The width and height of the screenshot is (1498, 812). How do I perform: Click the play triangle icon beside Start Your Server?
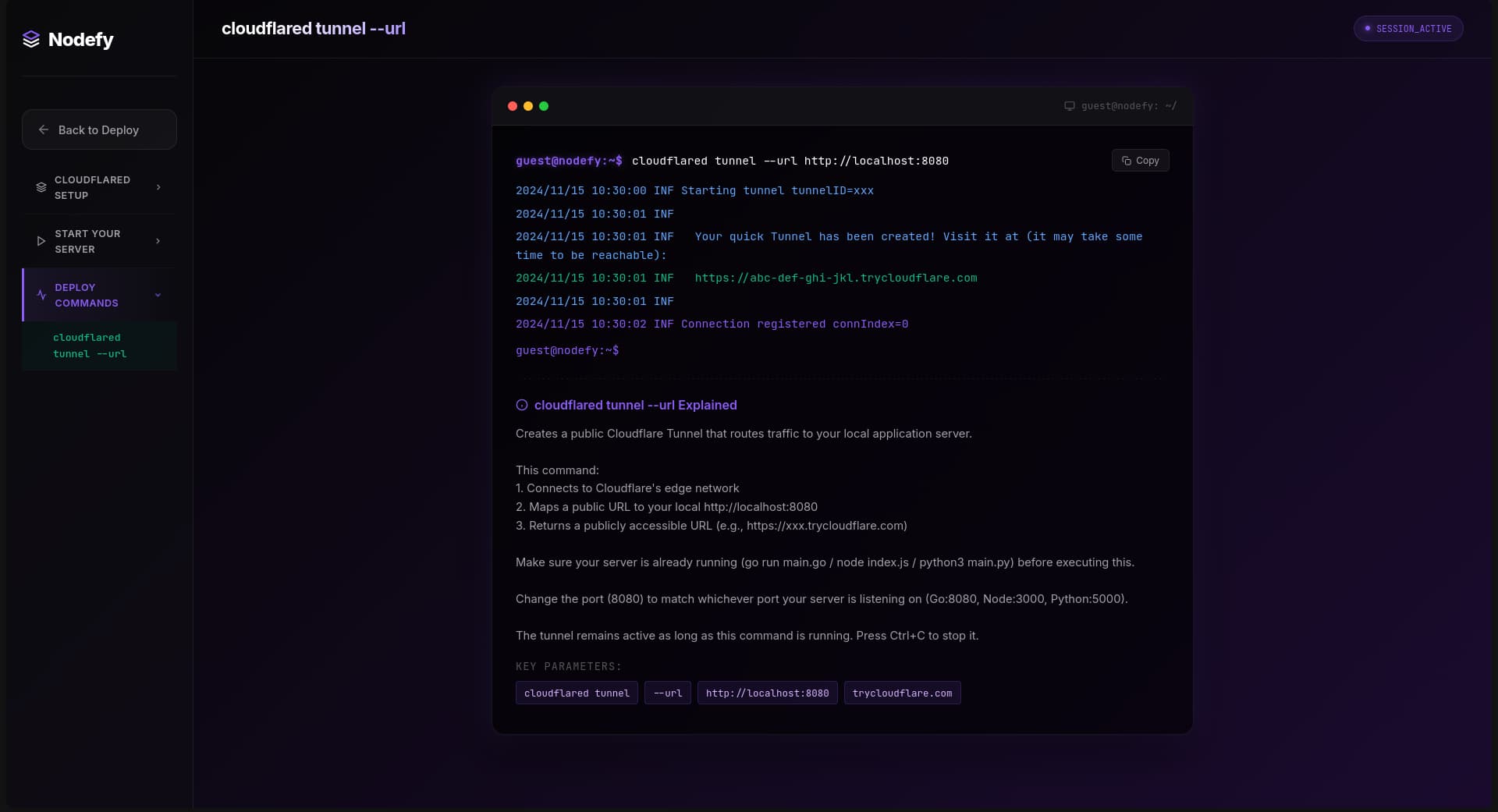[x=41, y=241]
